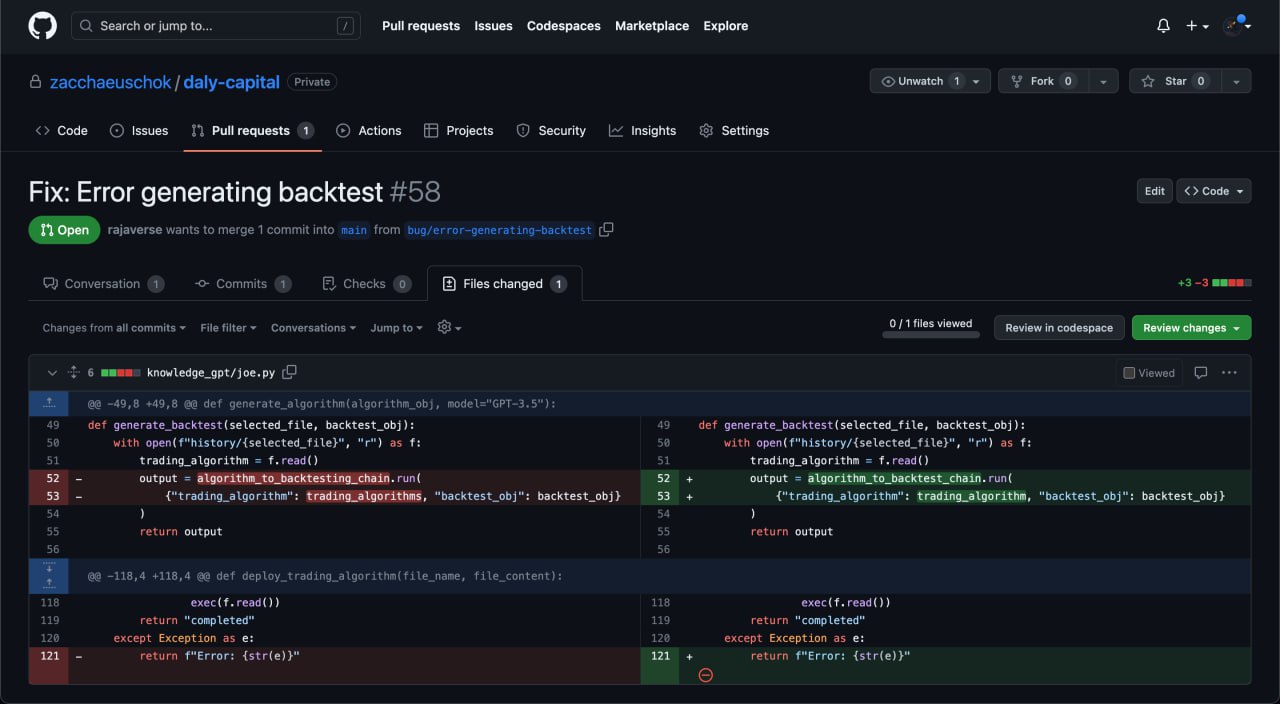Open diff view settings gear
1280x704 pixels.
449,327
